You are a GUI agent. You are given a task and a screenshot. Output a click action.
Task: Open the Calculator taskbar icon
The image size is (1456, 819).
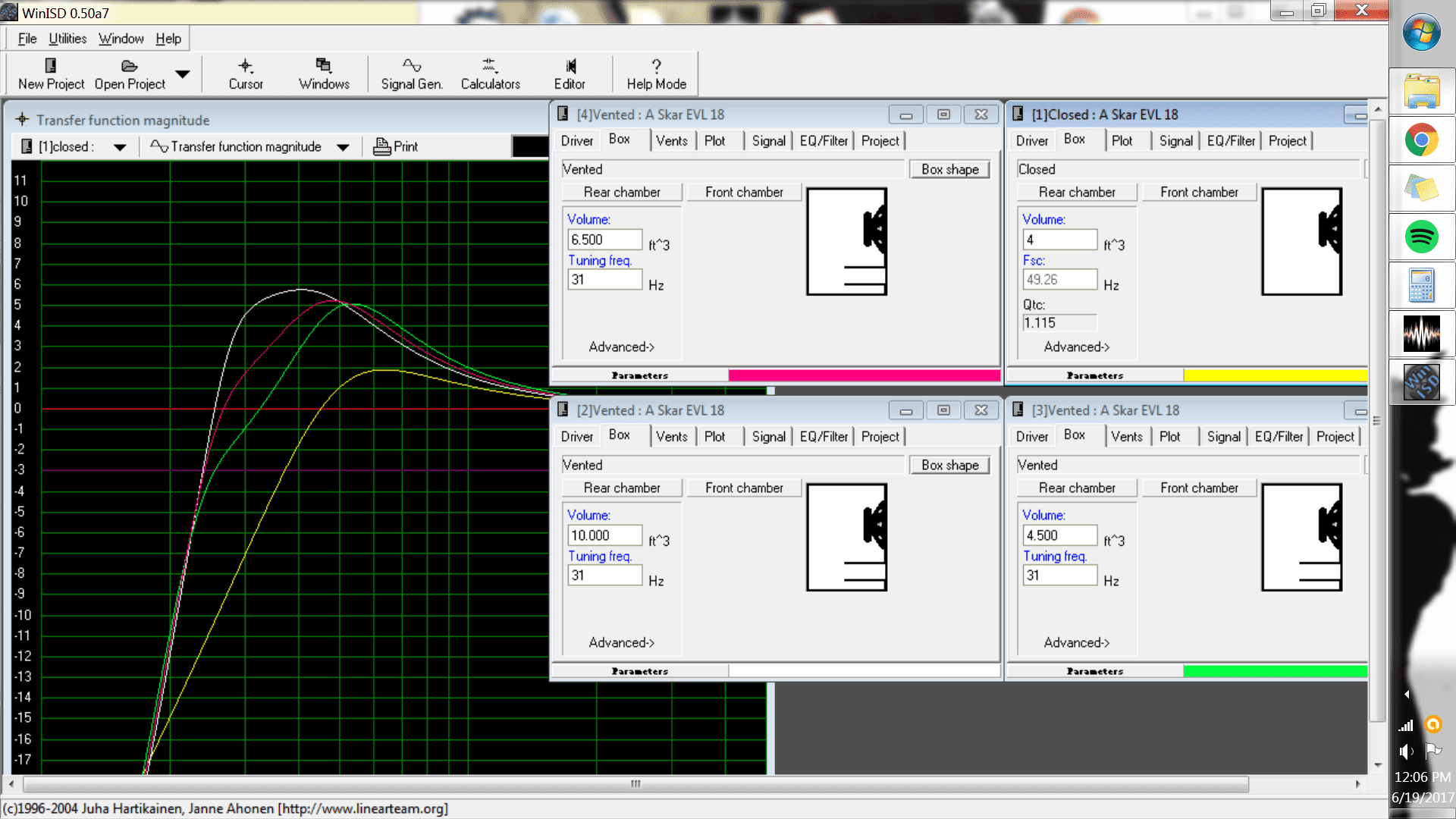1422,285
